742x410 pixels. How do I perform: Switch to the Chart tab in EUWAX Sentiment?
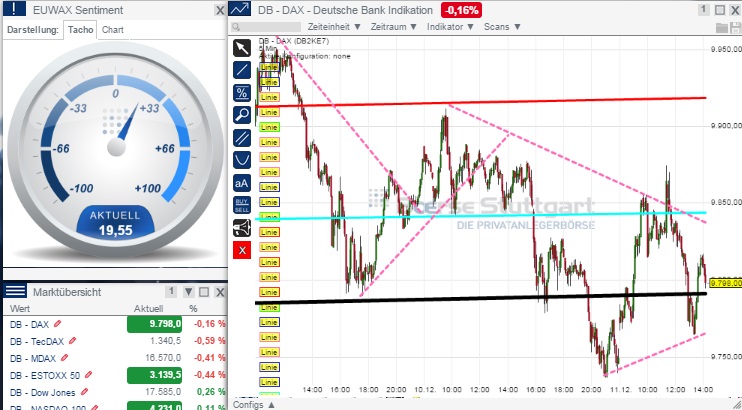(113, 30)
